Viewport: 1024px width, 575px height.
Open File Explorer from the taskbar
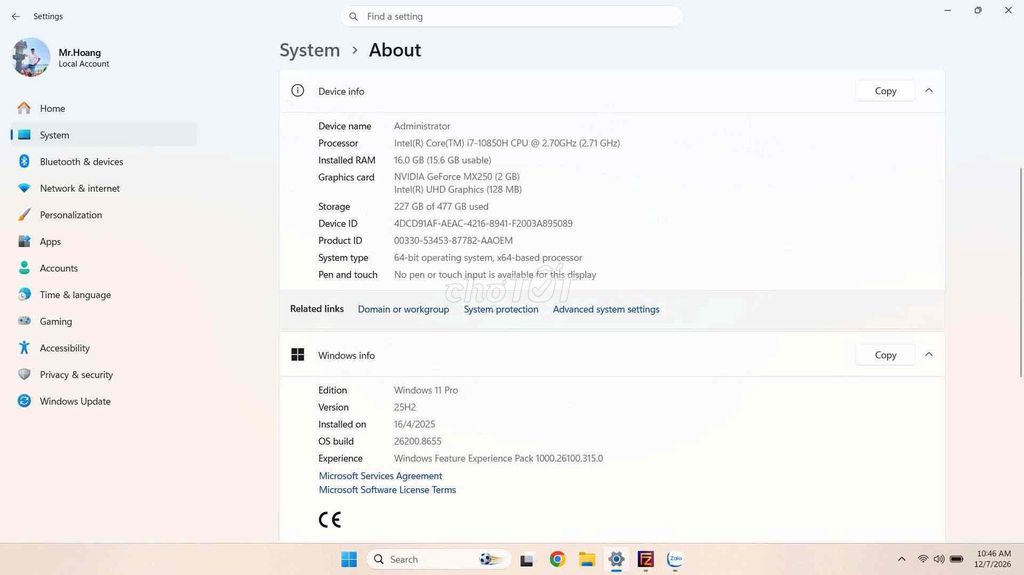pos(586,559)
